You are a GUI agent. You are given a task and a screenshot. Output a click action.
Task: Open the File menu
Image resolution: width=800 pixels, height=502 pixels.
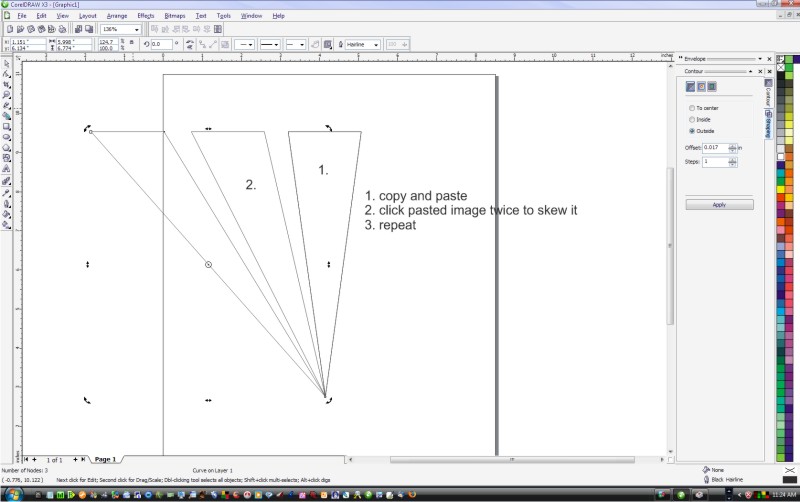[x=22, y=16]
